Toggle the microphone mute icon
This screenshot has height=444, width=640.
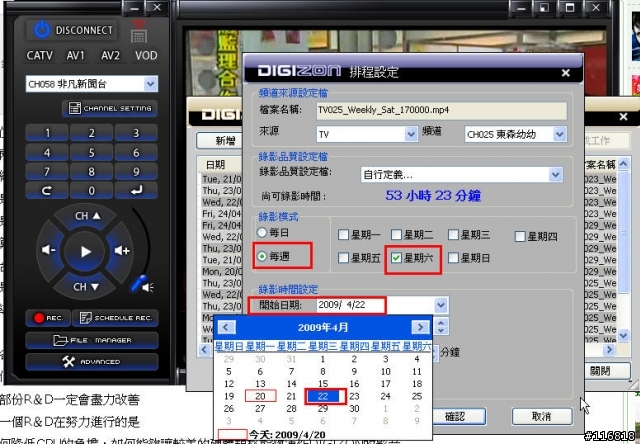click(142, 284)
